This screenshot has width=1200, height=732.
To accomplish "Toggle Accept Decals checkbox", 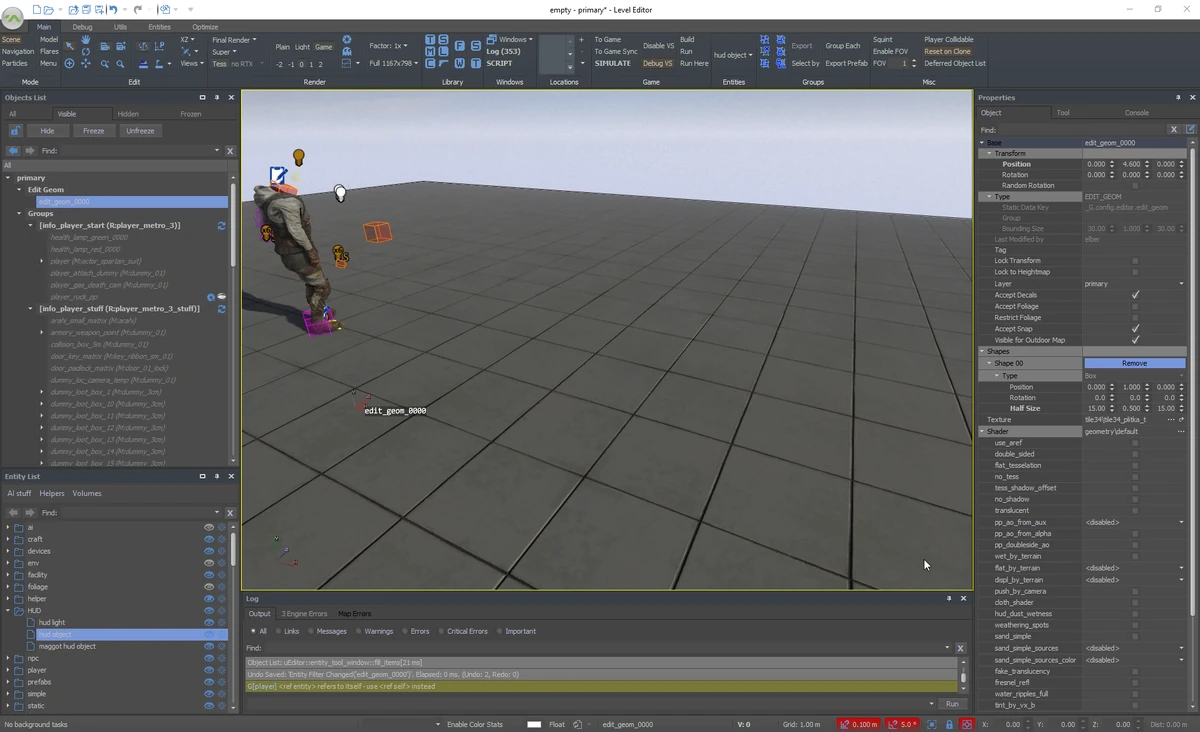I will click(x=1136, y=294).
